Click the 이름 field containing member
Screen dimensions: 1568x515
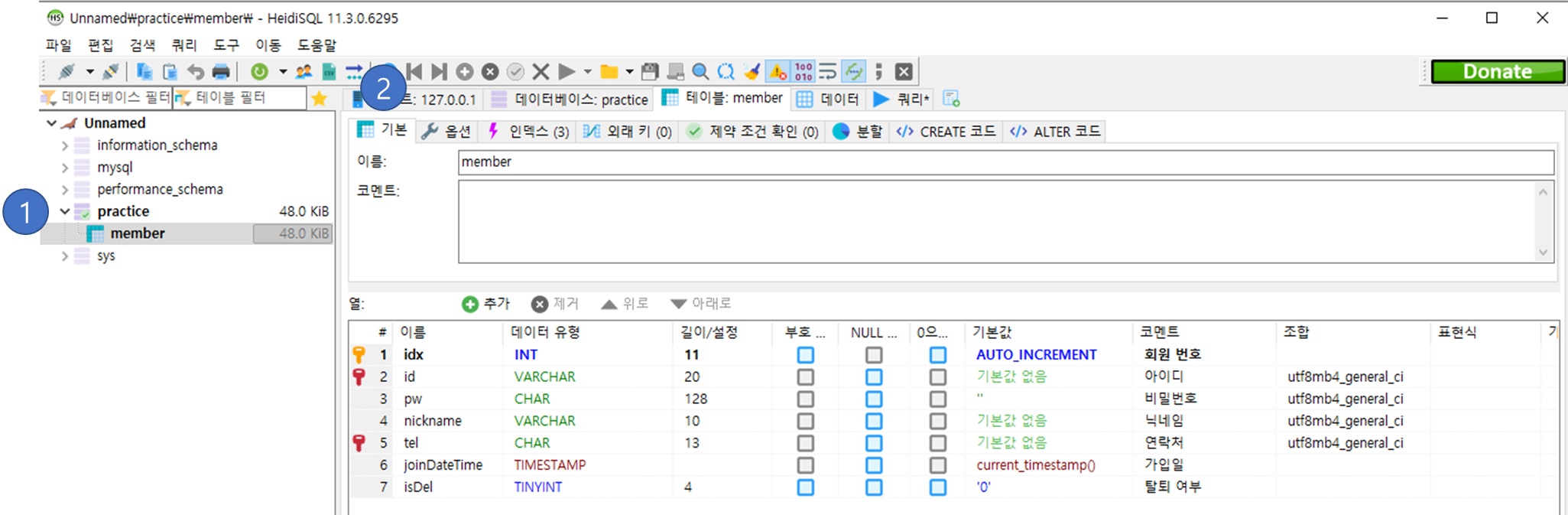1006,162
